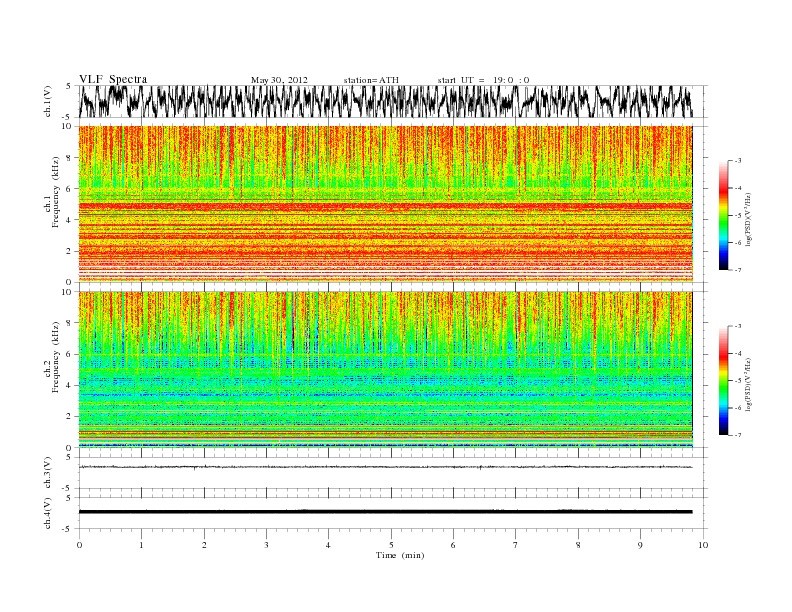
Task: Click the '2' time axis tick label
Action: tap(204, 545)
